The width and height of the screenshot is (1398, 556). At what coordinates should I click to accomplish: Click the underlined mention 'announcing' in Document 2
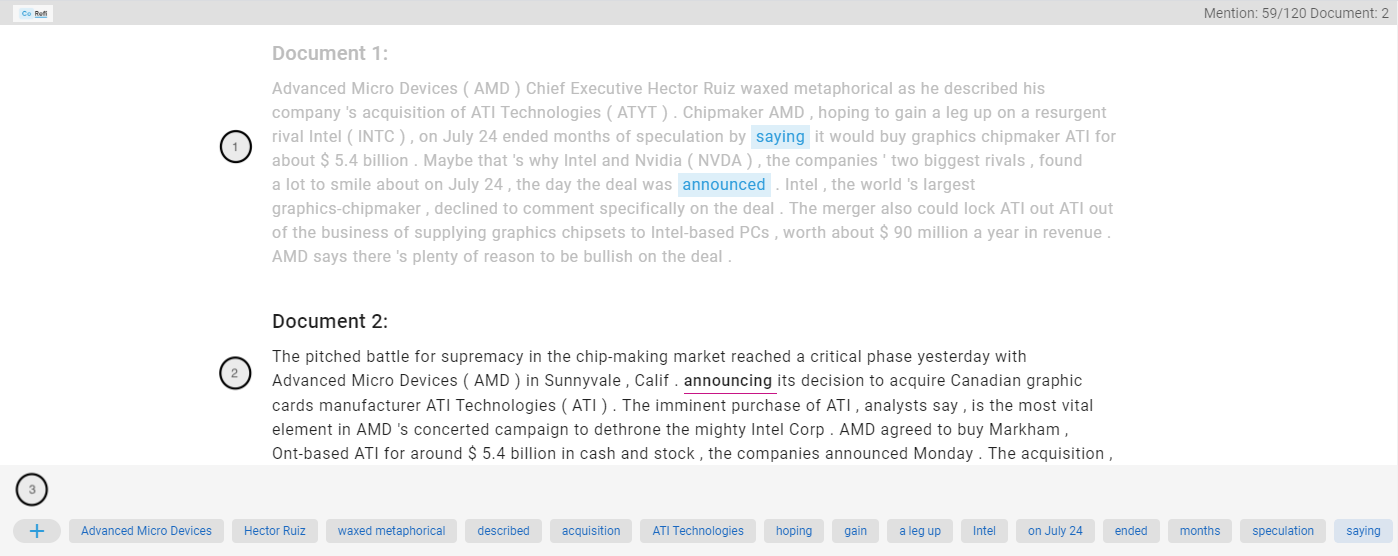(x=728, y=381)
